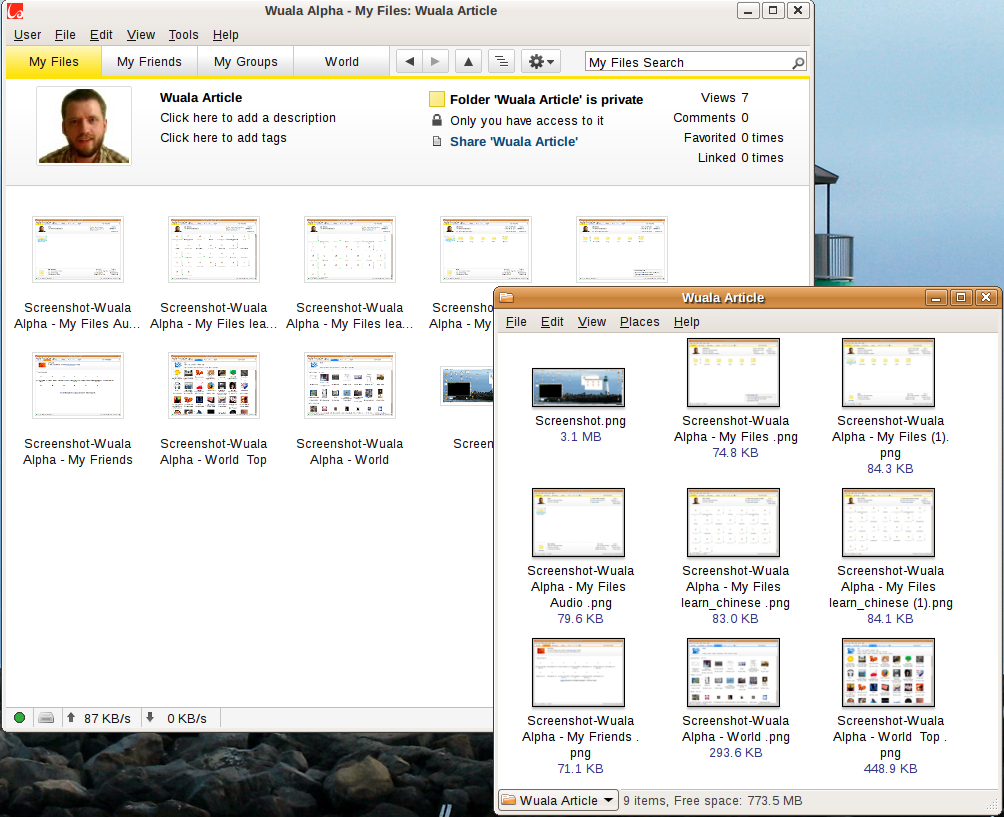Select My Files (1).png icon in file manager

[x=888, y=373]
